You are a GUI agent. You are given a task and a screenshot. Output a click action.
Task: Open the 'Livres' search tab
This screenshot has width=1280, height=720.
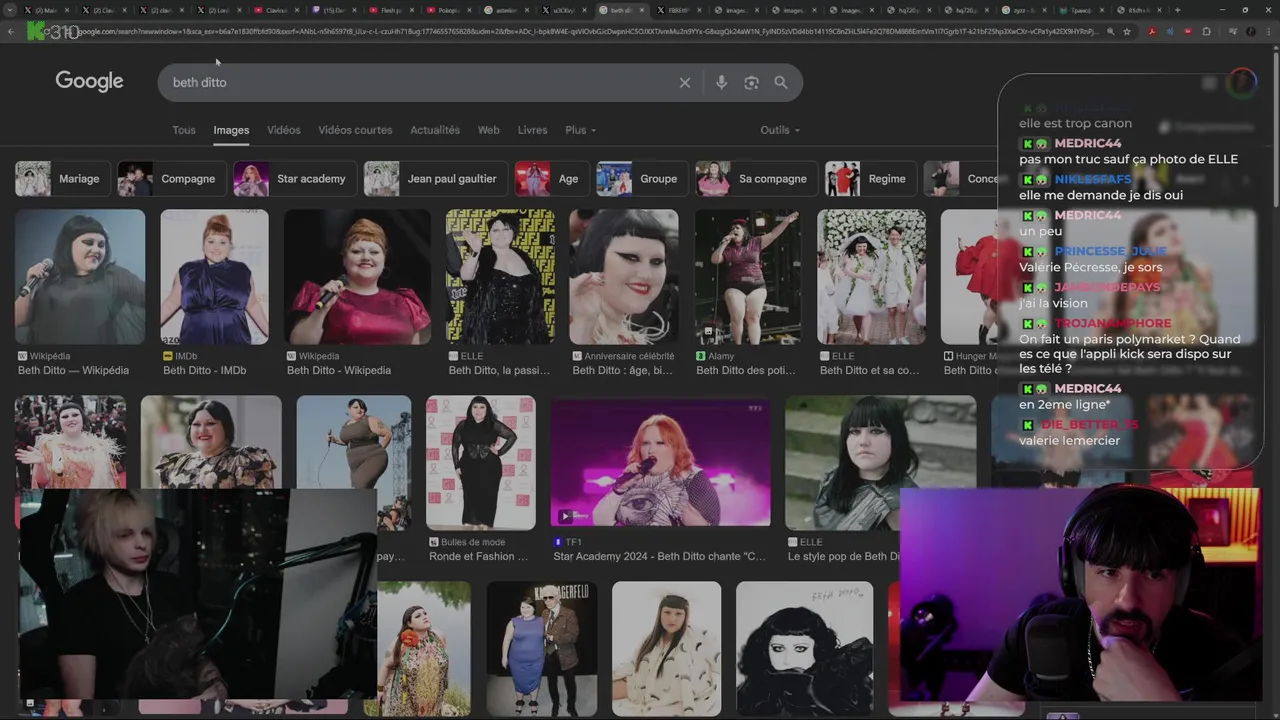(x=532, y=130)
